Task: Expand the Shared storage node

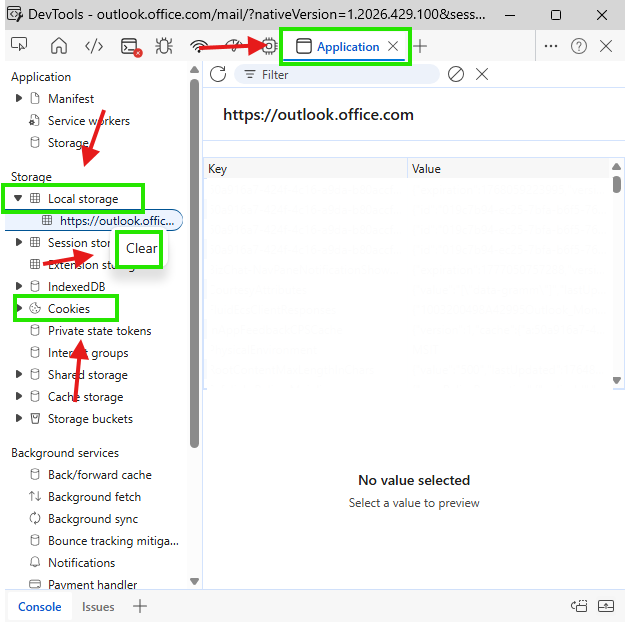Action: 18,374
